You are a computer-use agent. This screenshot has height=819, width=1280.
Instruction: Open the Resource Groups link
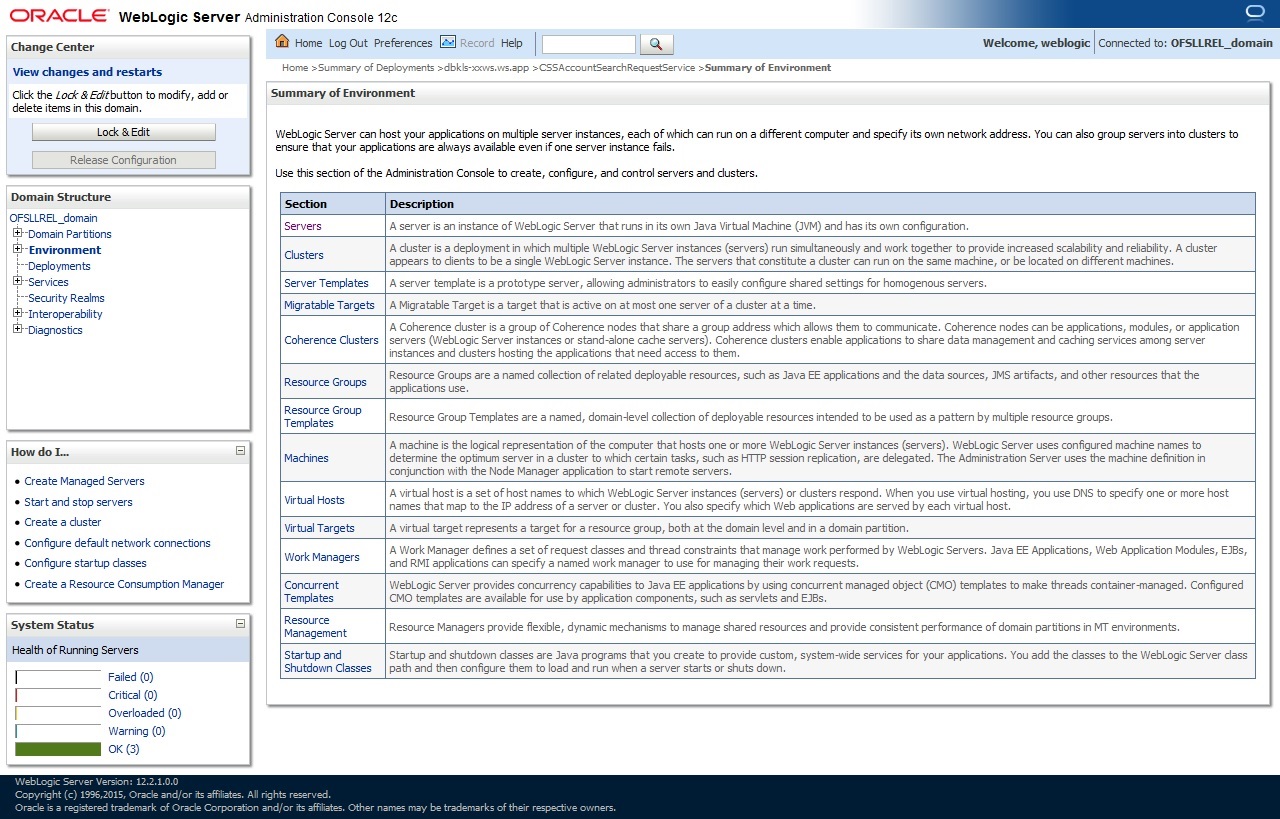pos(325,382)
